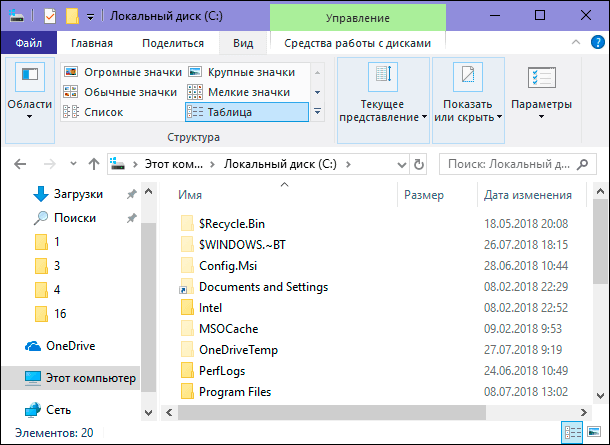Click Локальный диск (C:) breadcrumb in address bar
The width and height of the screenshot is (610, 445).
pos(280,164)
